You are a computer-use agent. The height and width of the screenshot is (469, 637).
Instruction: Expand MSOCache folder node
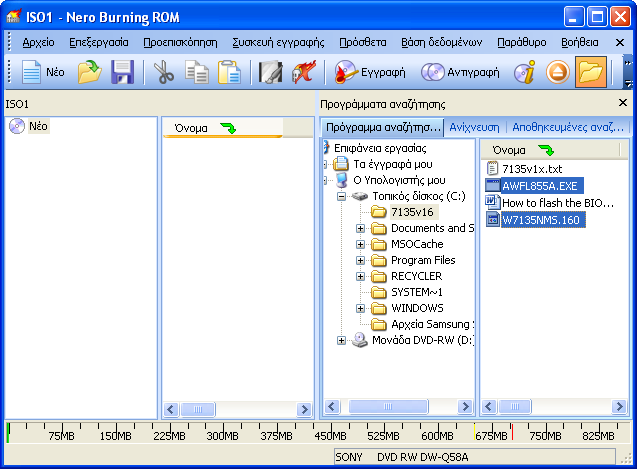360,244
